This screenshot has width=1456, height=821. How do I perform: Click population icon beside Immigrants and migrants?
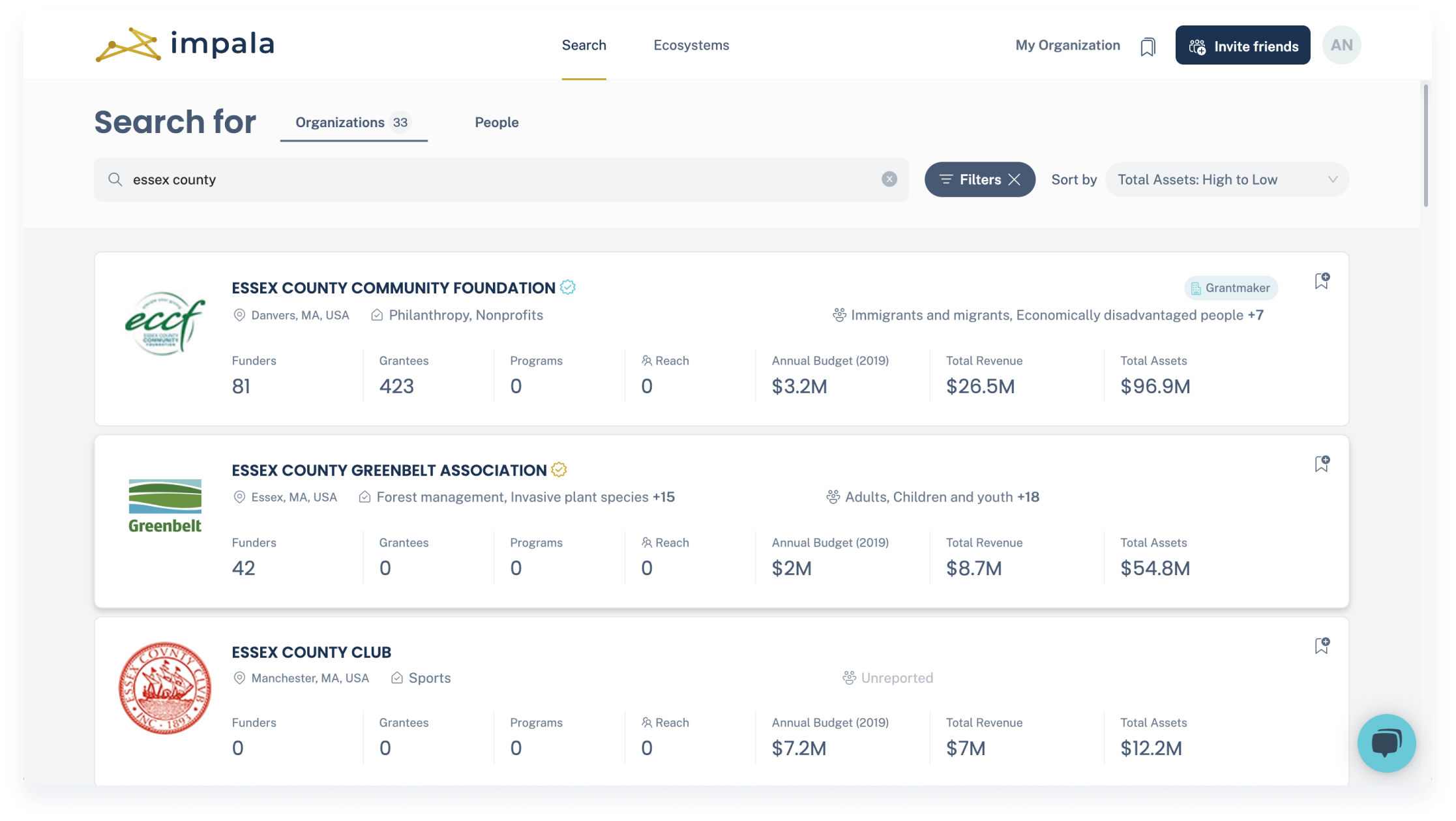[x=839, y=315]
